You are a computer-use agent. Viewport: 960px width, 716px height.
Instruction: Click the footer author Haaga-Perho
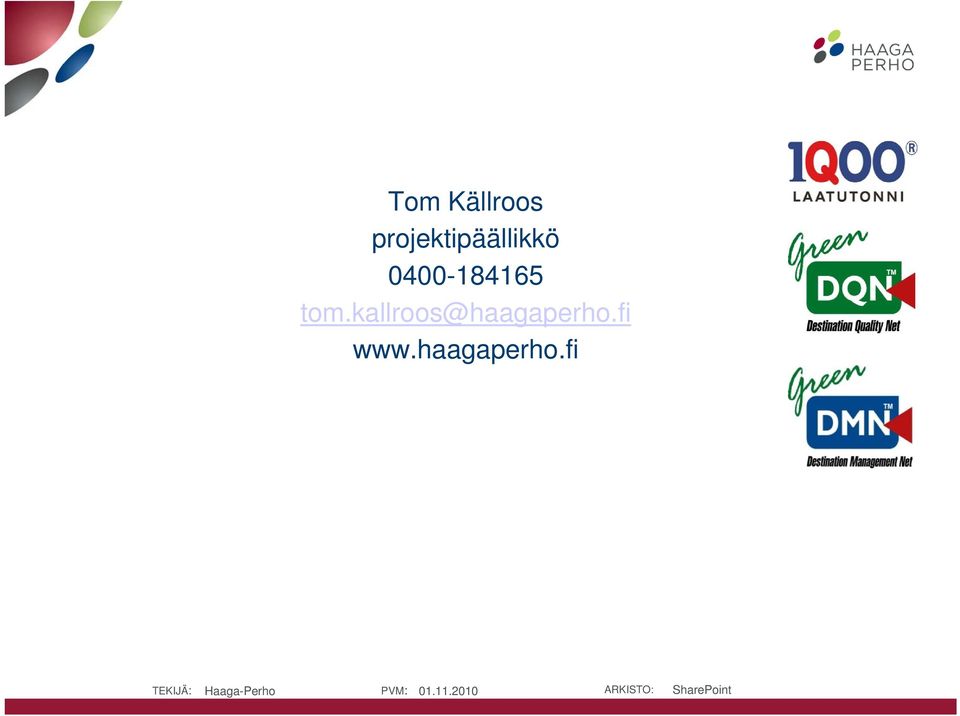pos(240,691)
